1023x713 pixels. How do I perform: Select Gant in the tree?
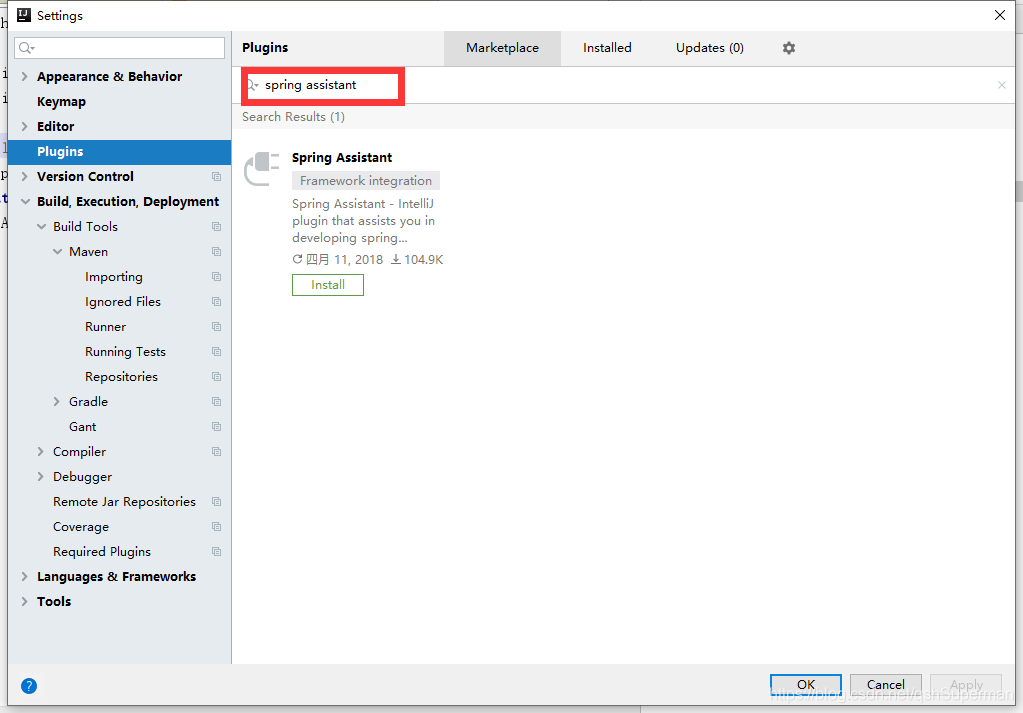[x=82, y=427]
